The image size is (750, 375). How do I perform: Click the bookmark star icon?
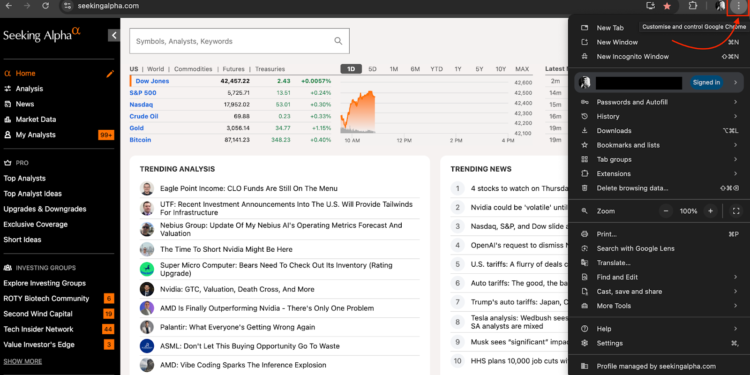667,6
